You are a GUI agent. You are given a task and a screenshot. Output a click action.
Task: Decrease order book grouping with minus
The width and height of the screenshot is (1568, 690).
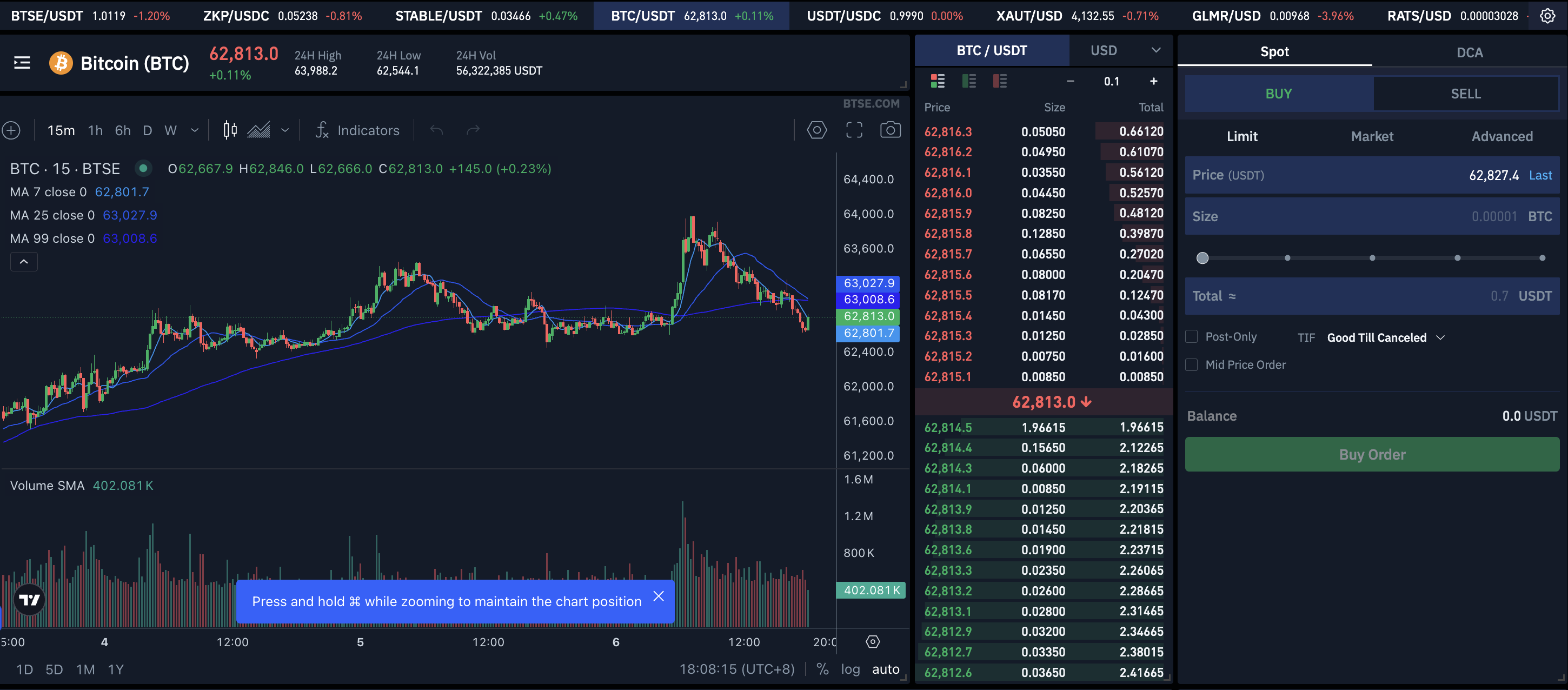1071,81
